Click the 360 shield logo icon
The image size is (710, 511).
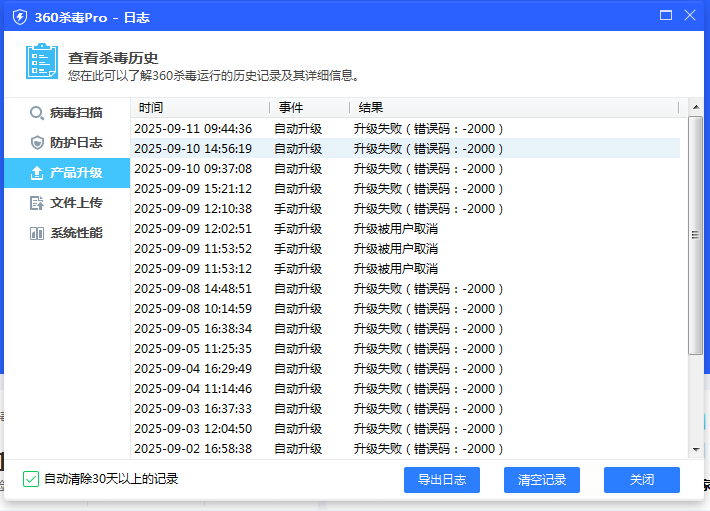[x=19, y=15]
